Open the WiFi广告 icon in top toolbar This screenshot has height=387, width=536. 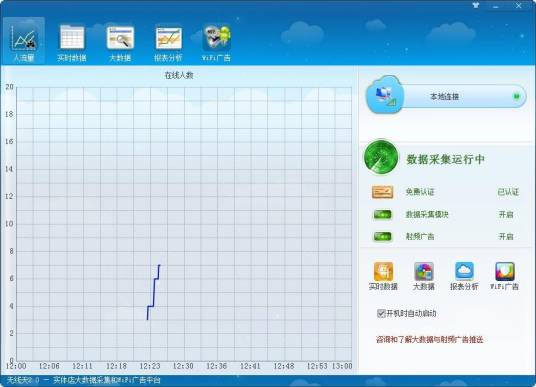pos(216,37)
